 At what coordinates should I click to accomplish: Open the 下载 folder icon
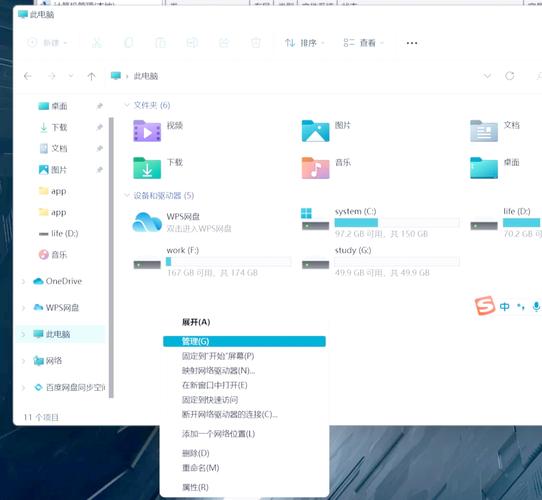[x=147, y=168]
